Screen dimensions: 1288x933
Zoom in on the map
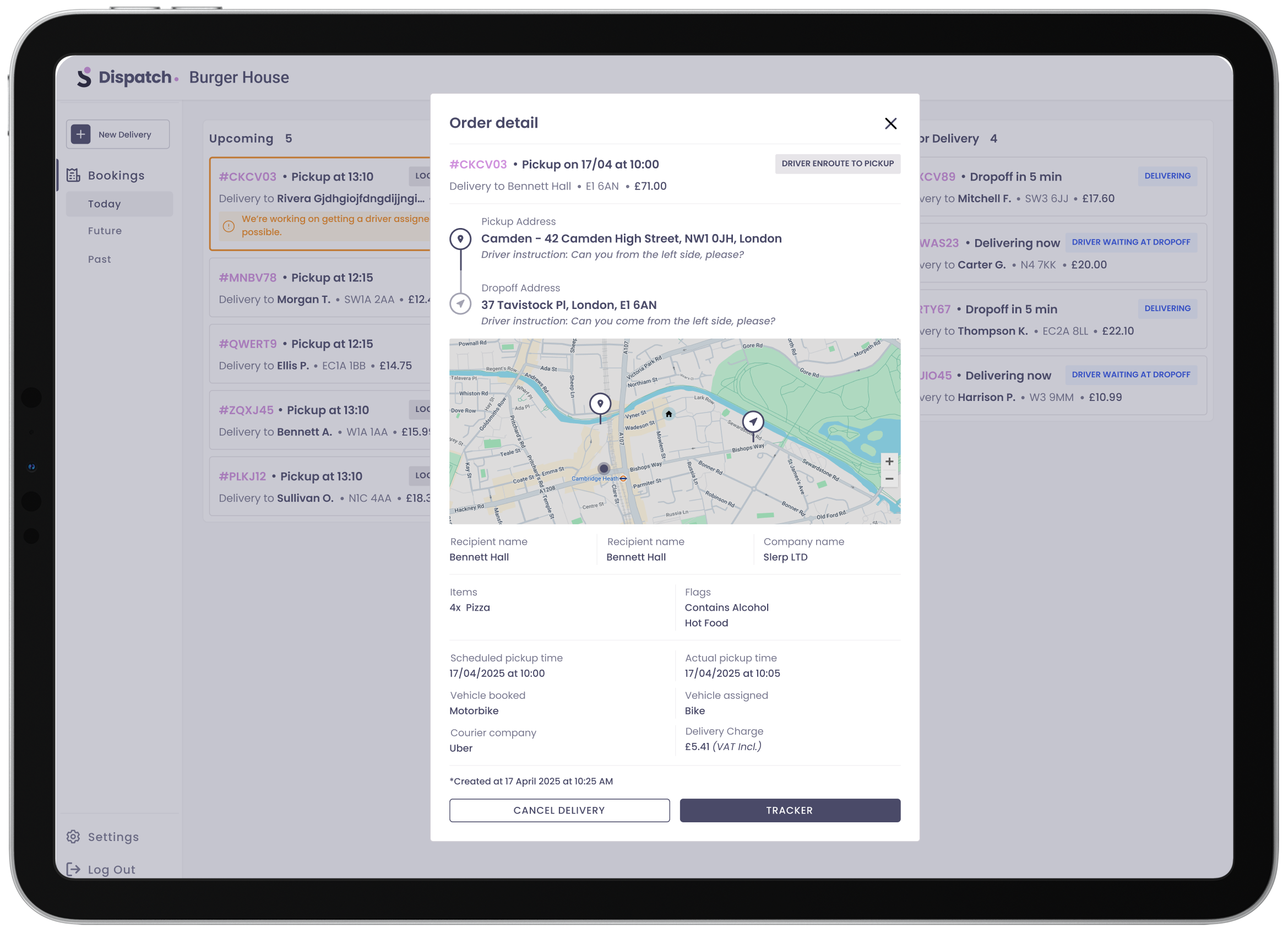click(x=889, y=461)
